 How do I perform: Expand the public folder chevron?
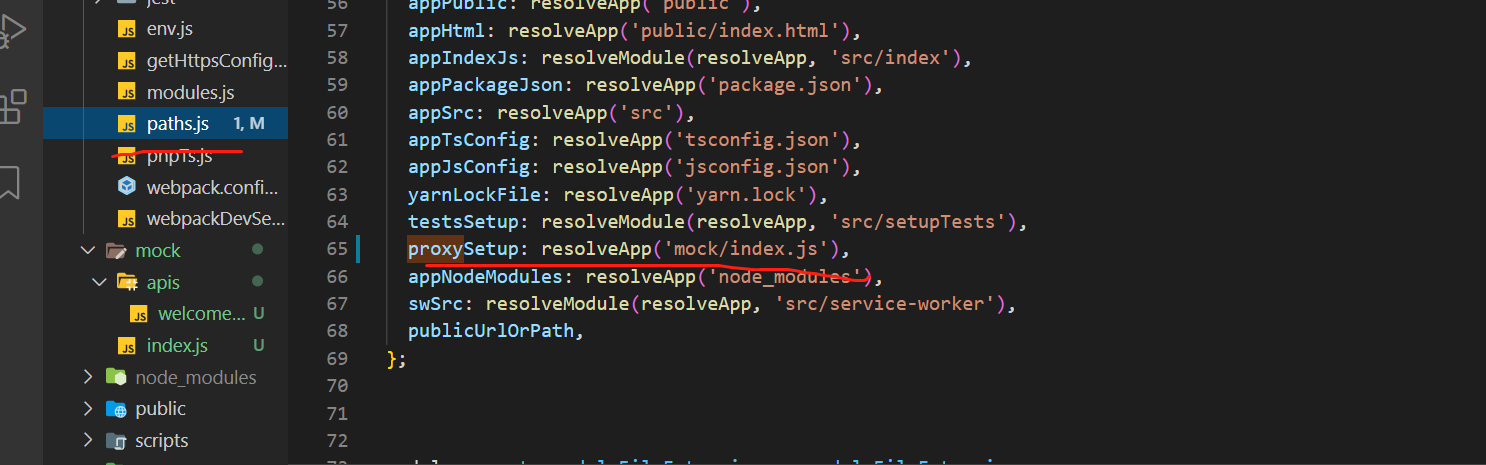pyautogui.click(x=88, y=409)
